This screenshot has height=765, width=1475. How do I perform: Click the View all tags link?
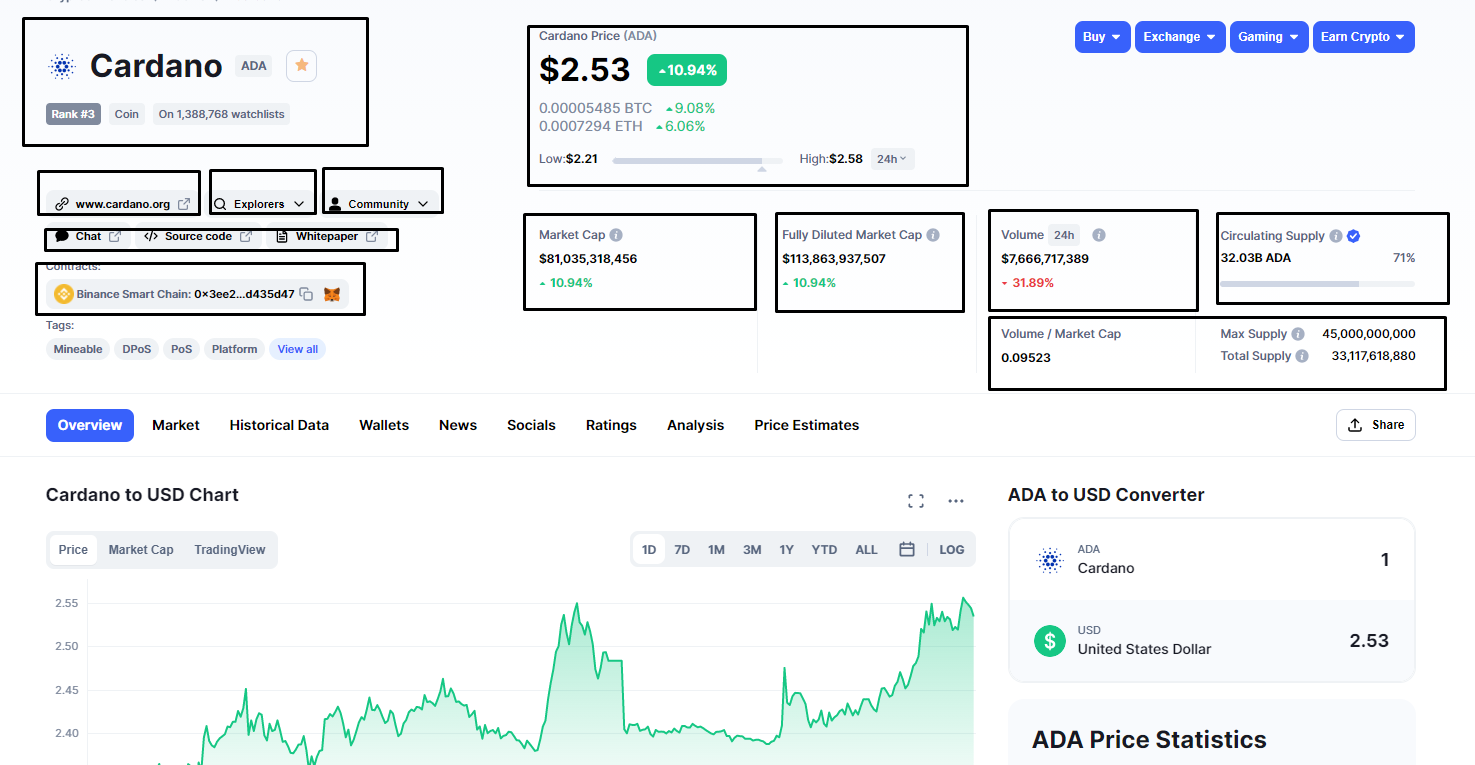click(298, 349)
